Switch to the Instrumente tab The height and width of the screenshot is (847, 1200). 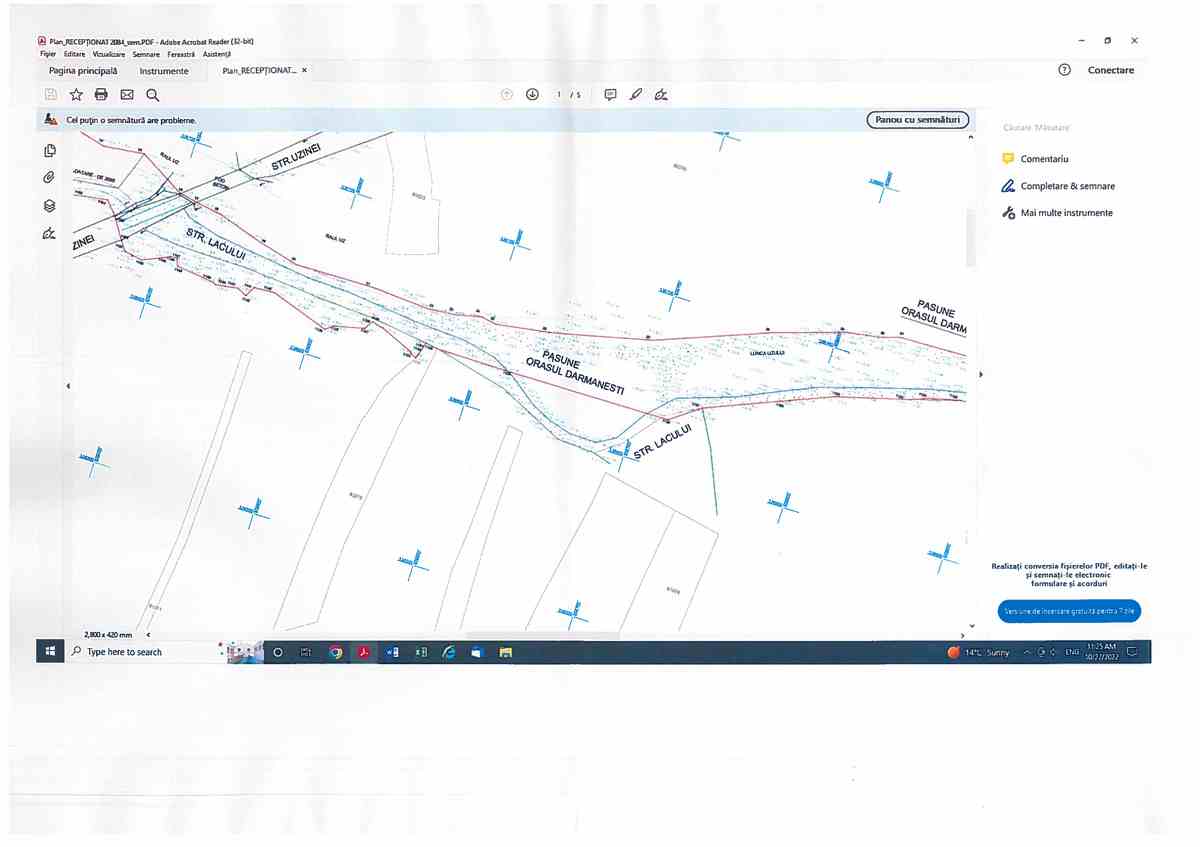coord(164,71)
